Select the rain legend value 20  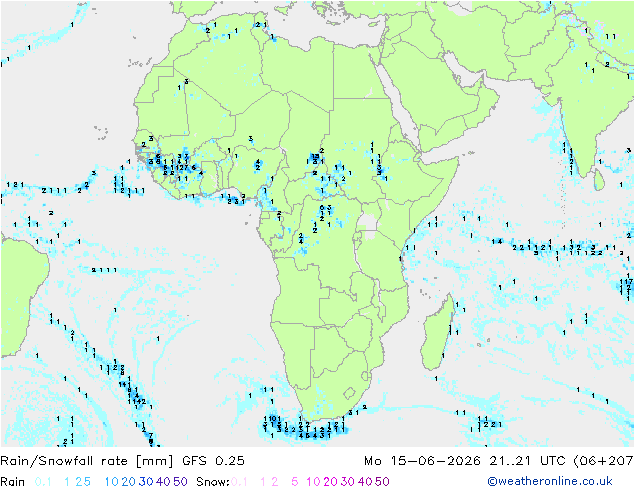129,482
